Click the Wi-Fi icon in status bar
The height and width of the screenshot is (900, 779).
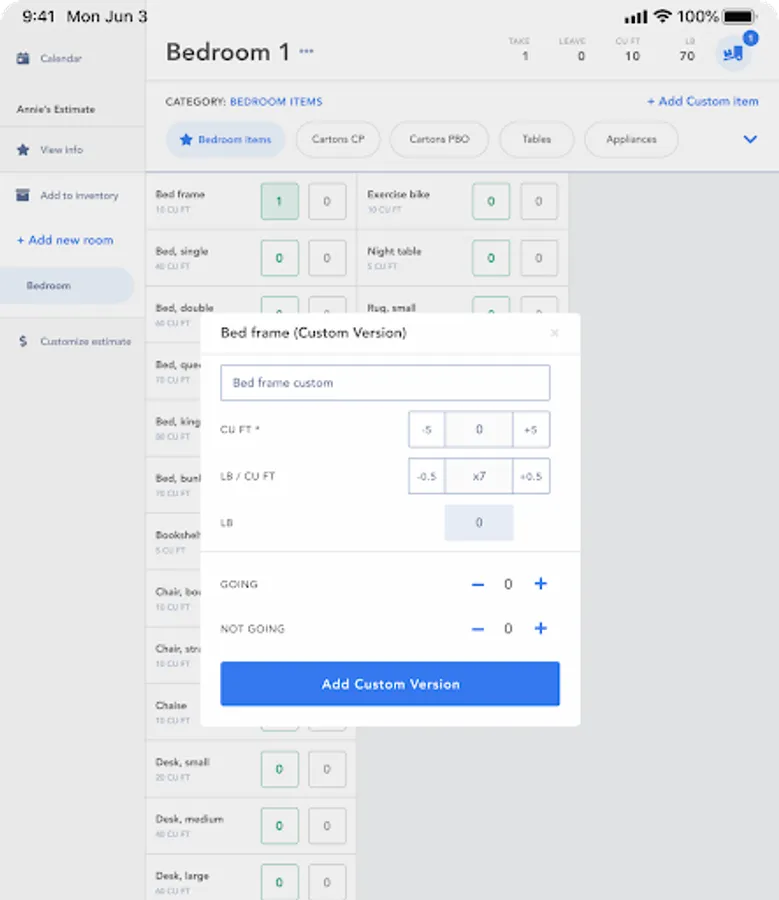pyautogui.click(x=662, y=16)
